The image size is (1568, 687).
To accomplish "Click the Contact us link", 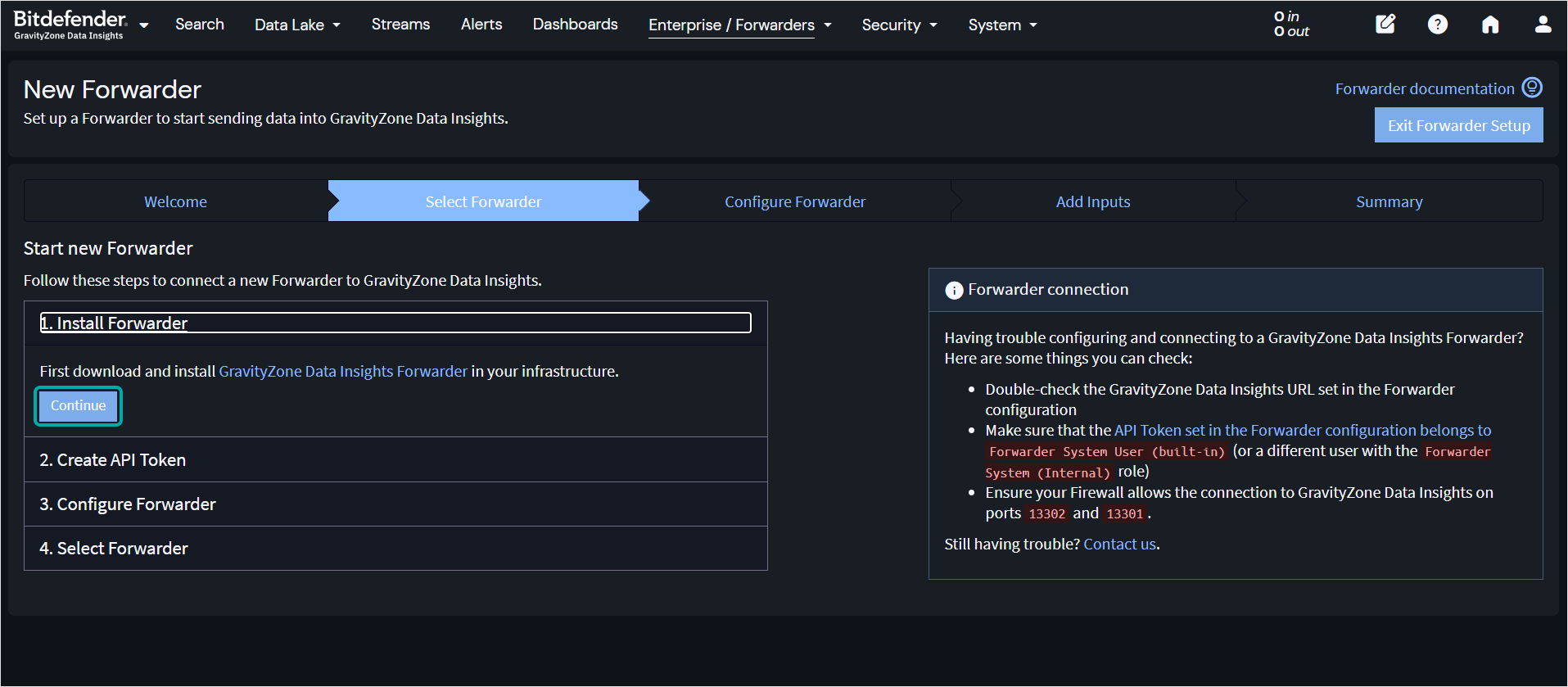I will (1120, 544).
